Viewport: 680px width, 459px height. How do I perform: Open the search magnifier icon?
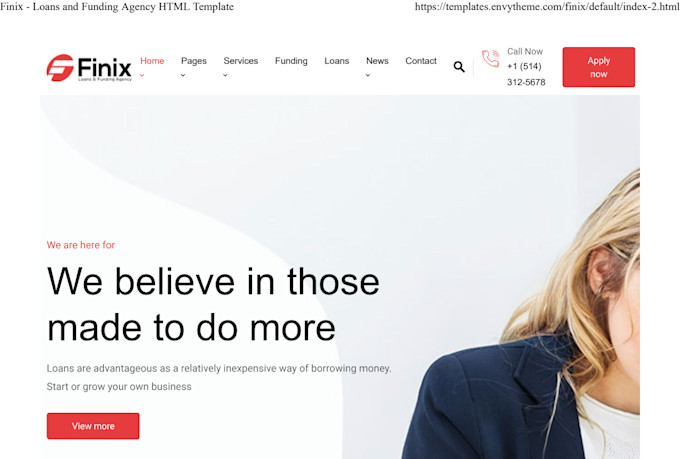pos(459,67)
